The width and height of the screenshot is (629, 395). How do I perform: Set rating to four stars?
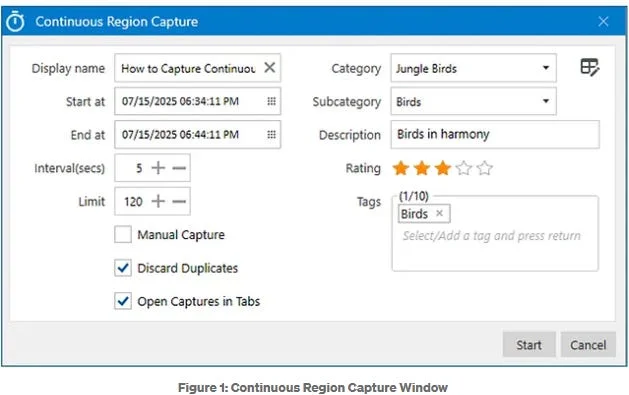tap(464, 168)
